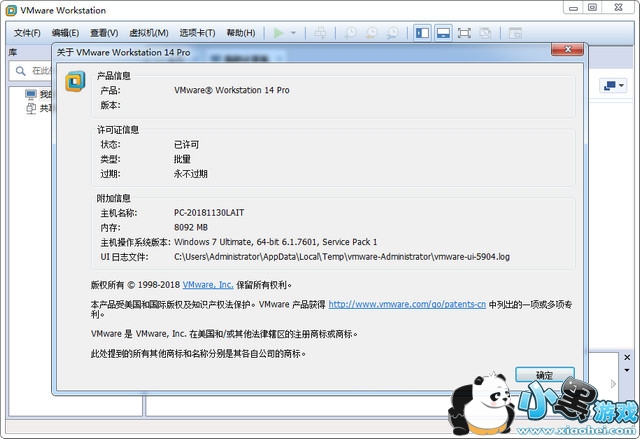Click the VMware Workstation logo in dialog
Viewport: 640px width, 439px height.
75,81
